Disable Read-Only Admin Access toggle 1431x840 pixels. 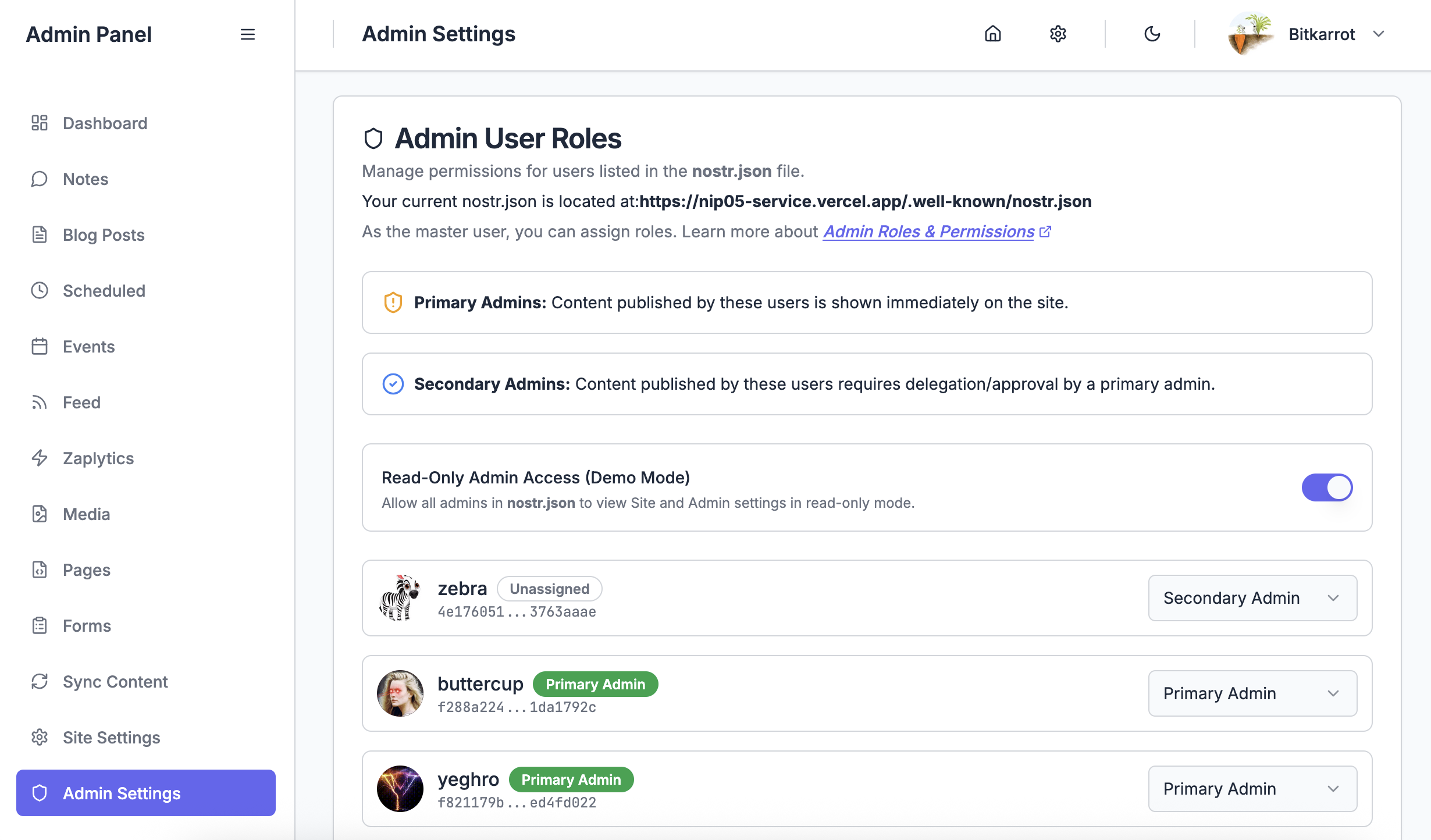click(1327, 487)
